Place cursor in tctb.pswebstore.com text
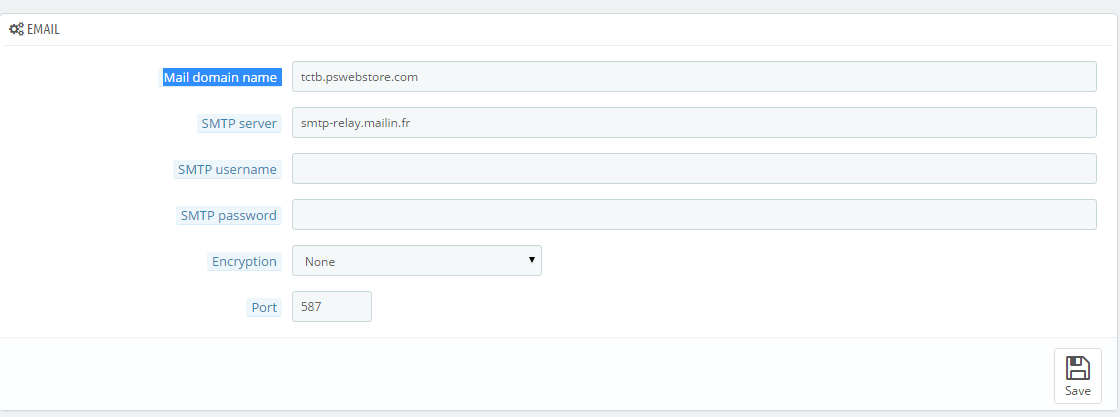 pyautogui.click(x=359, y=77)
